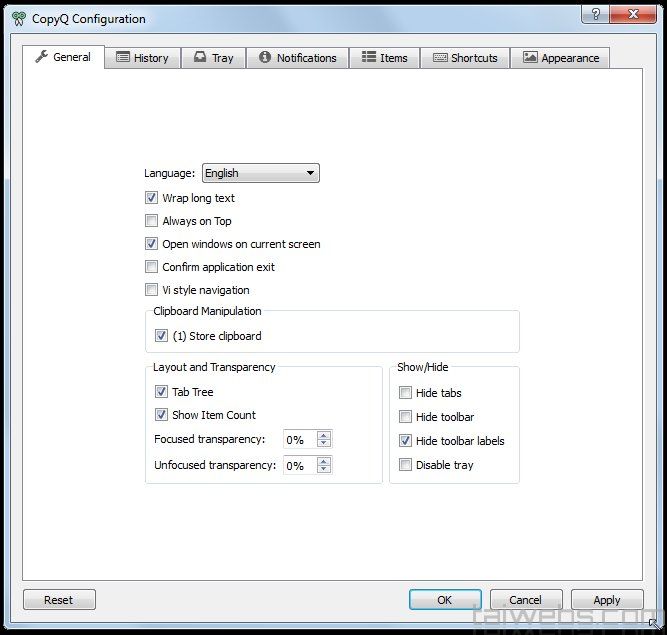Click the wrench icon on General tab
Screen dimensions: 667x635
pyautogui.click(x=41, y=57)
